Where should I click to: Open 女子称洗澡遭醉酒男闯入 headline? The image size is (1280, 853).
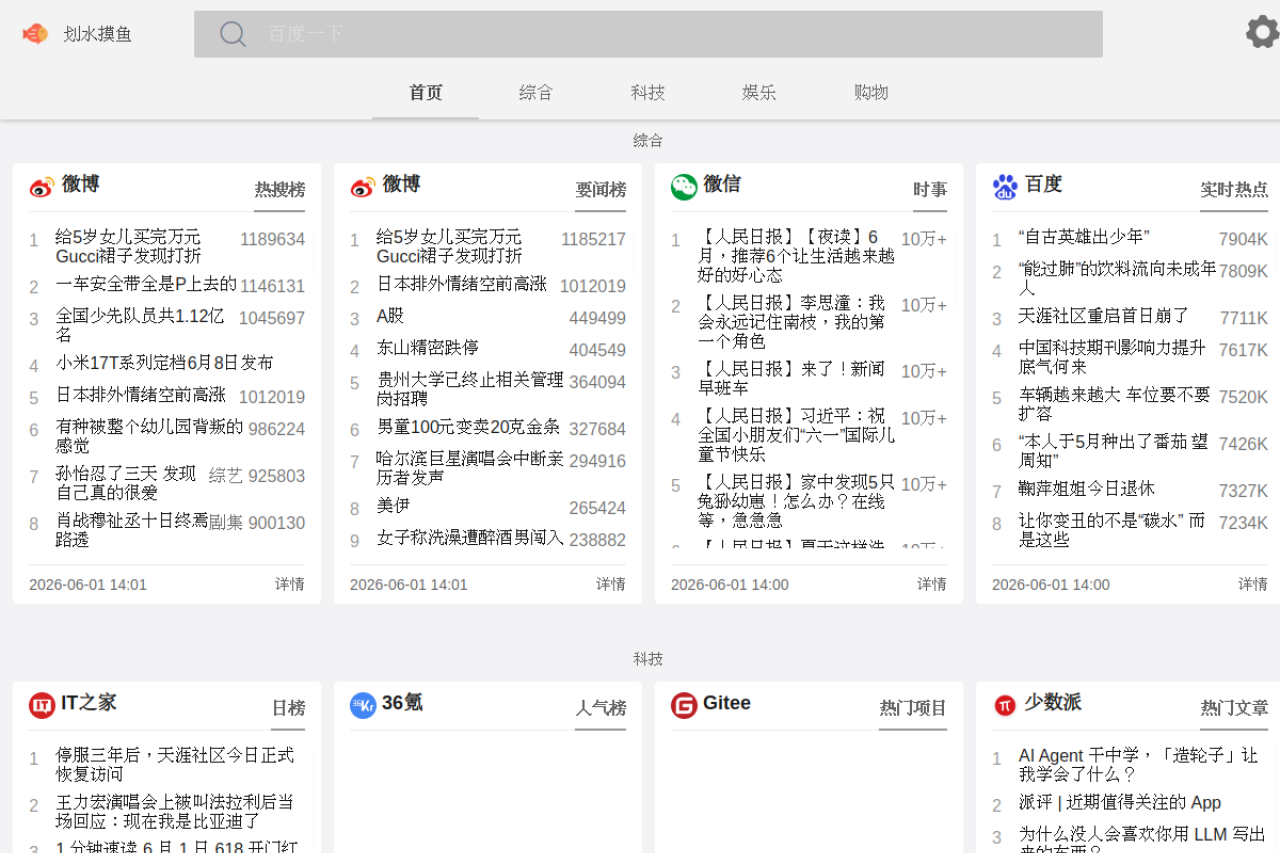[470, 538]
